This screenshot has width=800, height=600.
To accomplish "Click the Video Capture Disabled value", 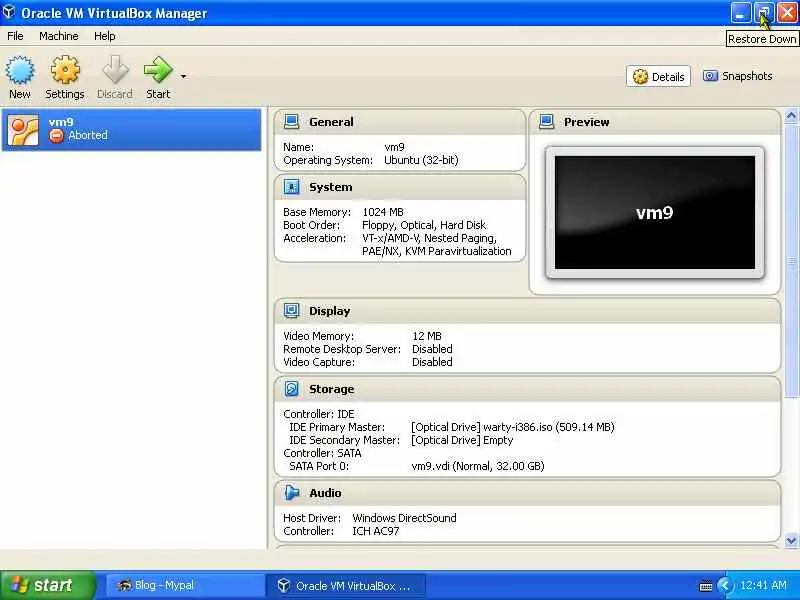I will coord(432,362).
